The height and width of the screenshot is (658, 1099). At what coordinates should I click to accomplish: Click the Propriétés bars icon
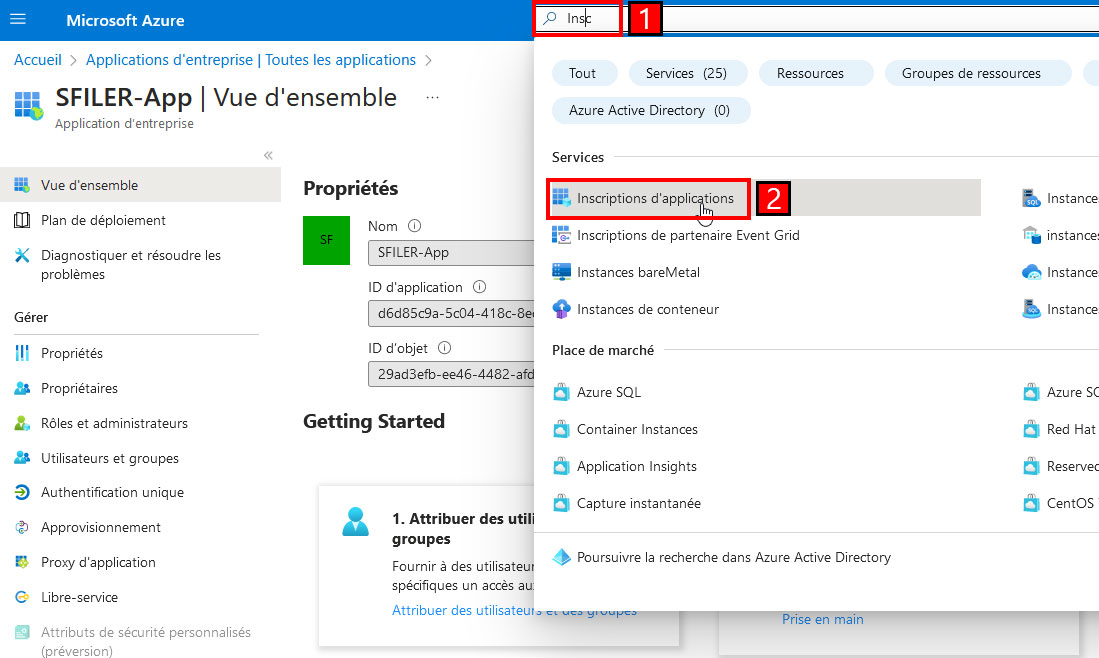(x=22, y=353)
